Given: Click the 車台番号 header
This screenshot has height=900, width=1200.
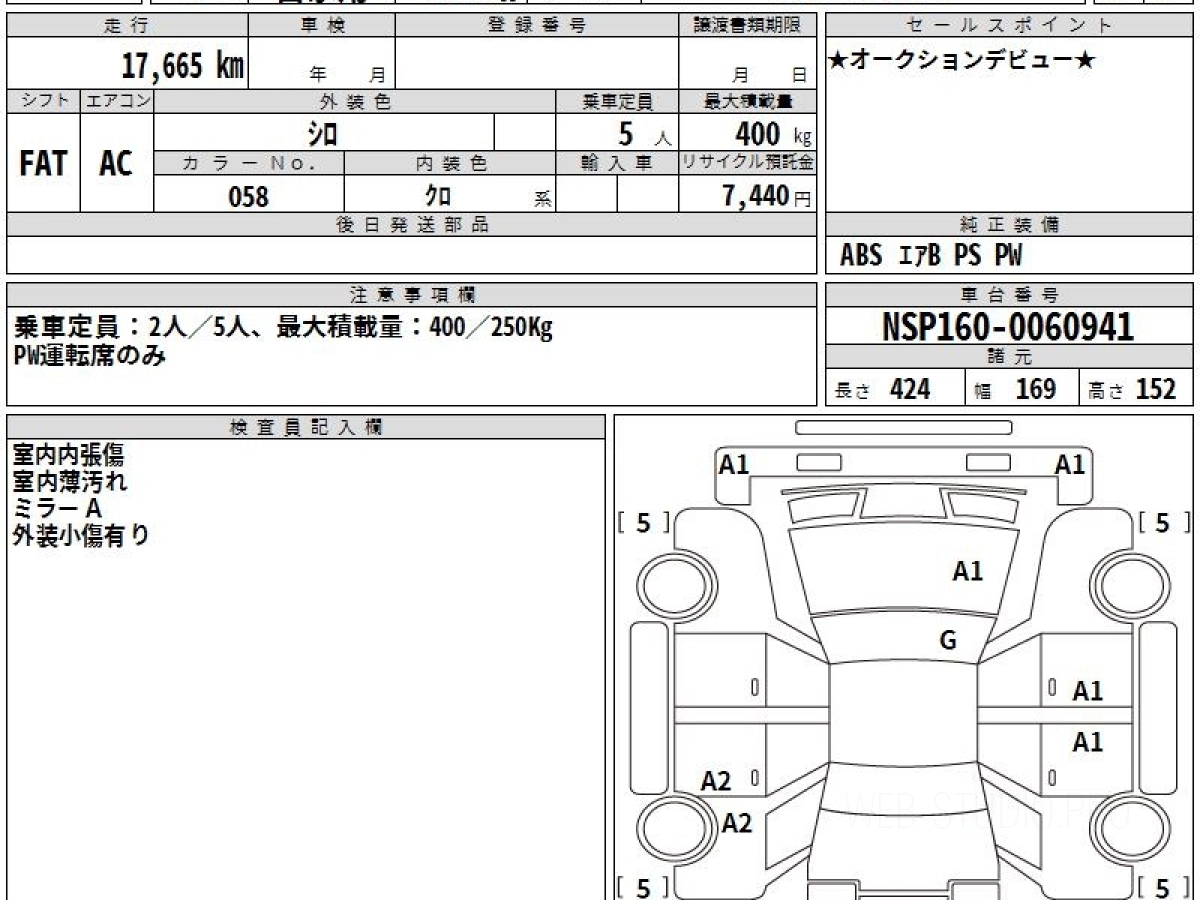Looking at the screenshot, I should pyautogui.click(x=1010, y=295).
